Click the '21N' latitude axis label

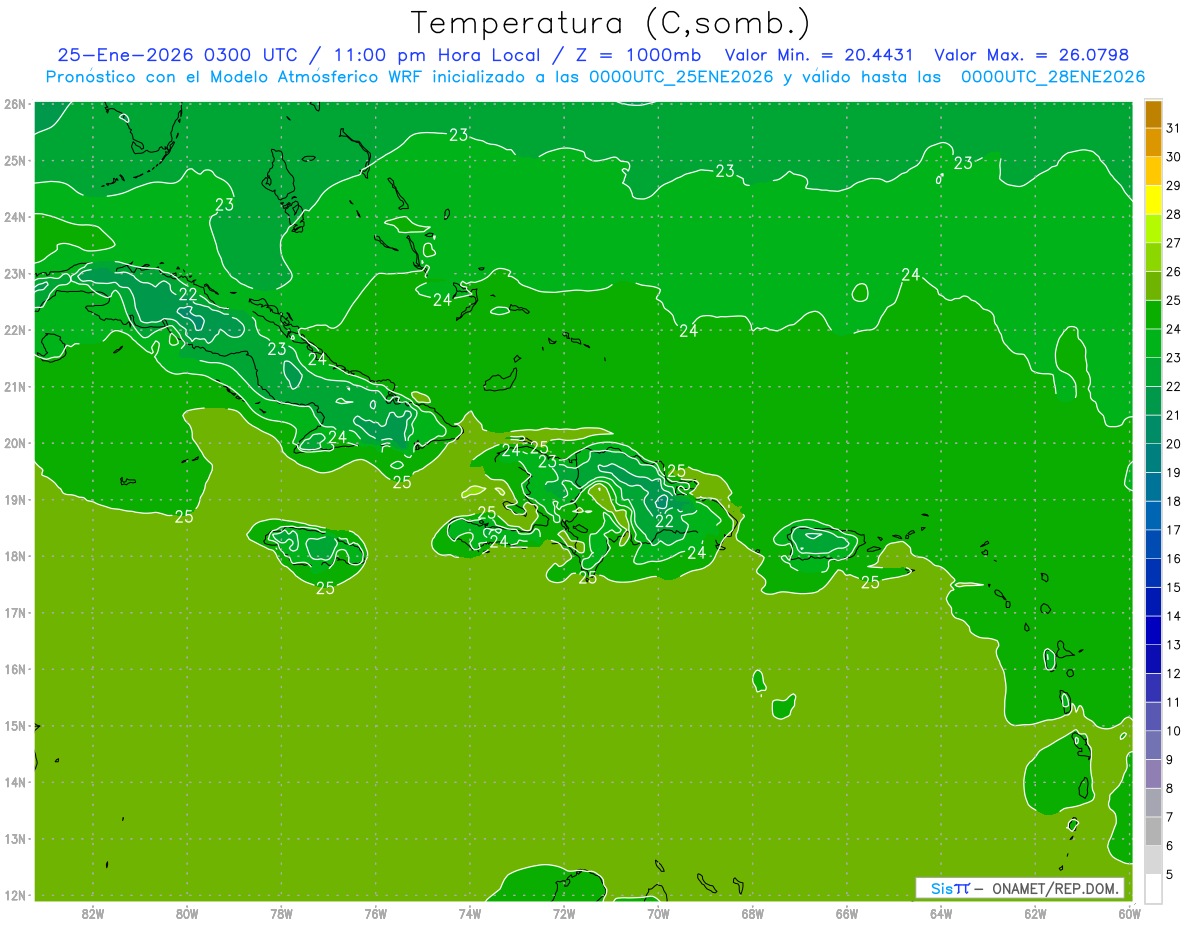click(15, 386)
